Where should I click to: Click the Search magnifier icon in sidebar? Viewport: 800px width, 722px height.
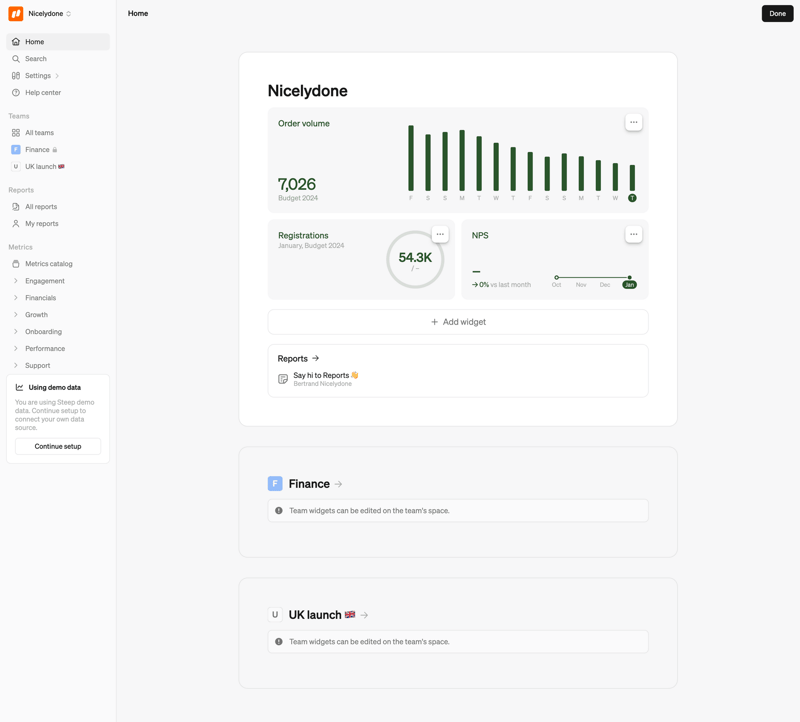(16, 58)
